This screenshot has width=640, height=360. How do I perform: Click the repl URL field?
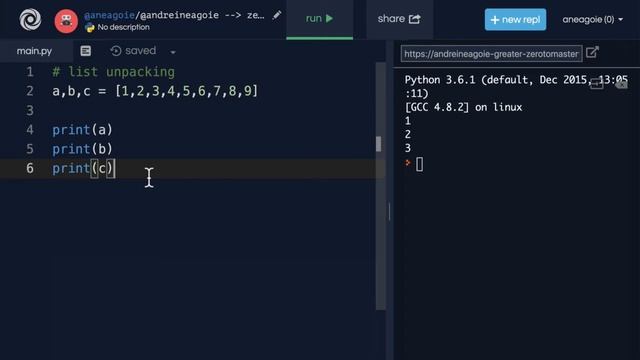pyautogui.click(x=491, y=54)
